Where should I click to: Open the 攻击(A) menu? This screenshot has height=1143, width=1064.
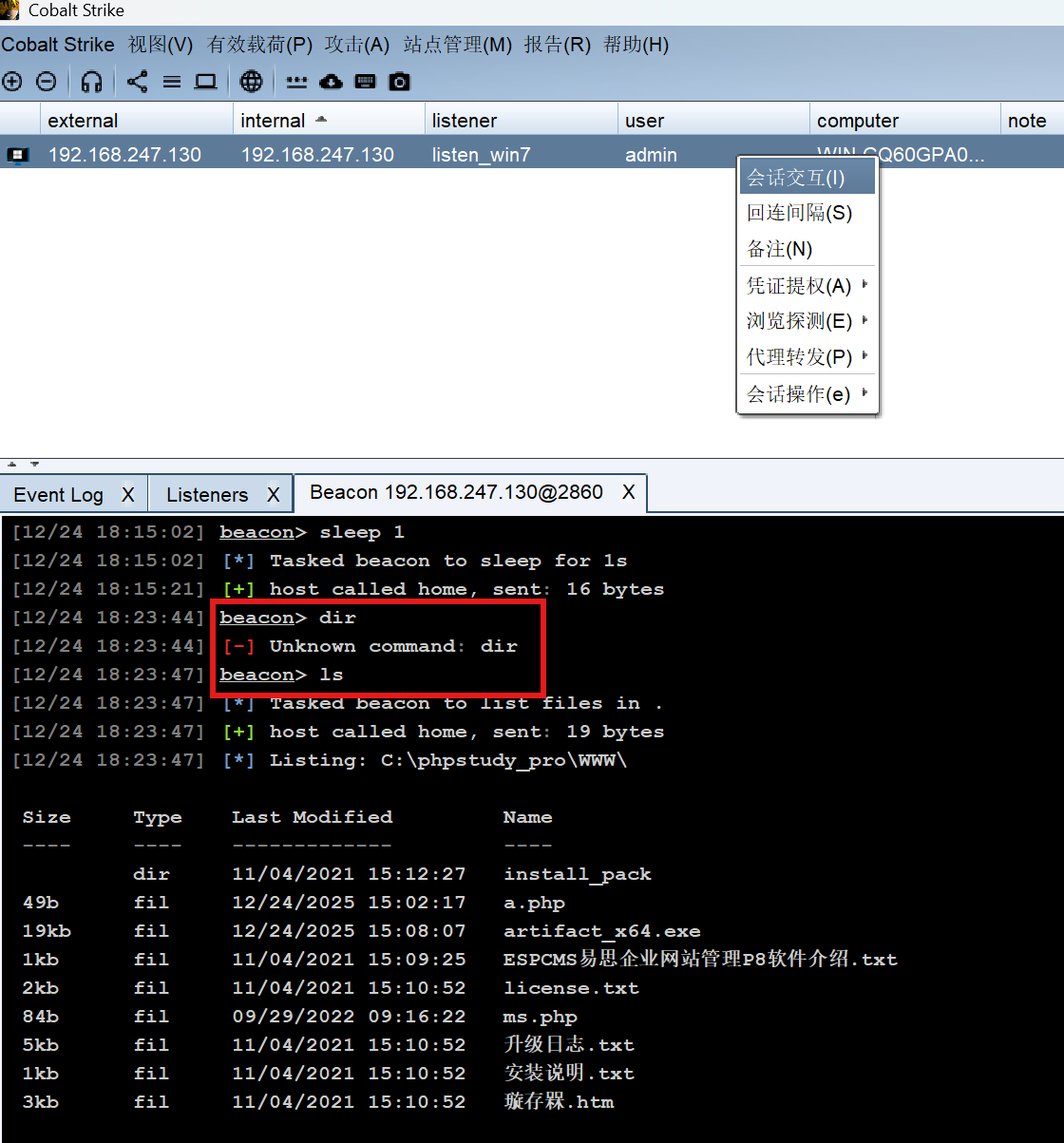[356, 45]
